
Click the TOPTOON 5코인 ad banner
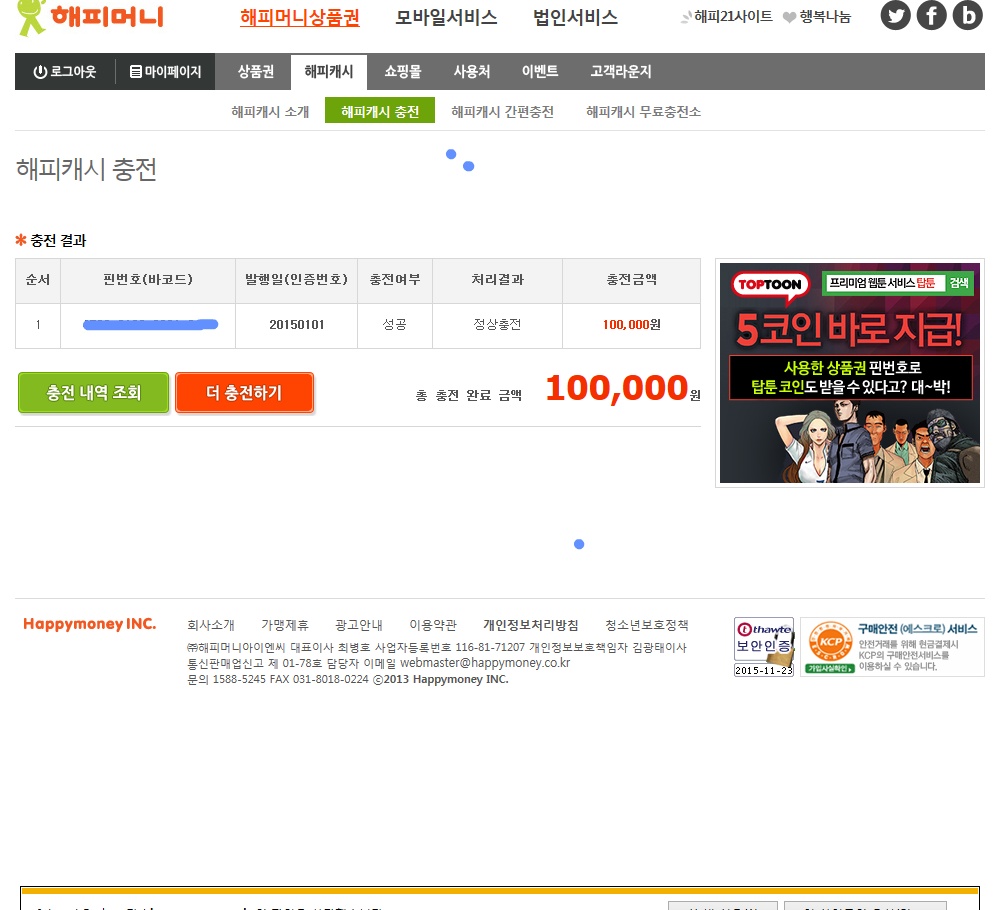point(849,374)
